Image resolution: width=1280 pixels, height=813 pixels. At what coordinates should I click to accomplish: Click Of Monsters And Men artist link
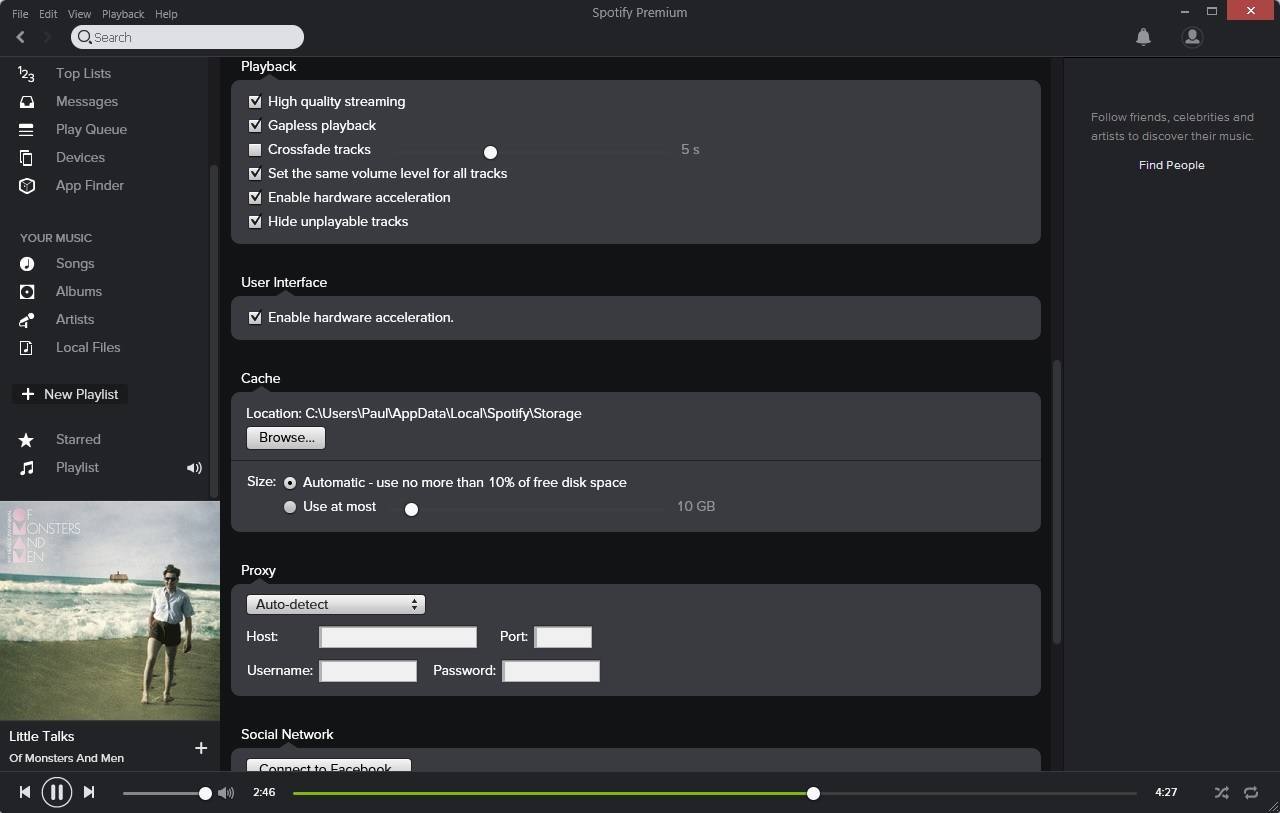(x=66, y=758)
